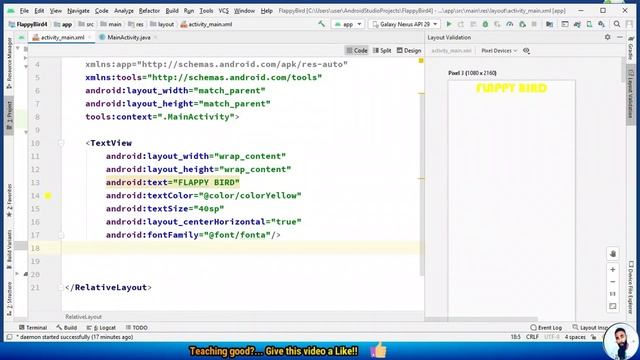
Task: Click the preview horizontal scrollbar
Action: point(482,319)
